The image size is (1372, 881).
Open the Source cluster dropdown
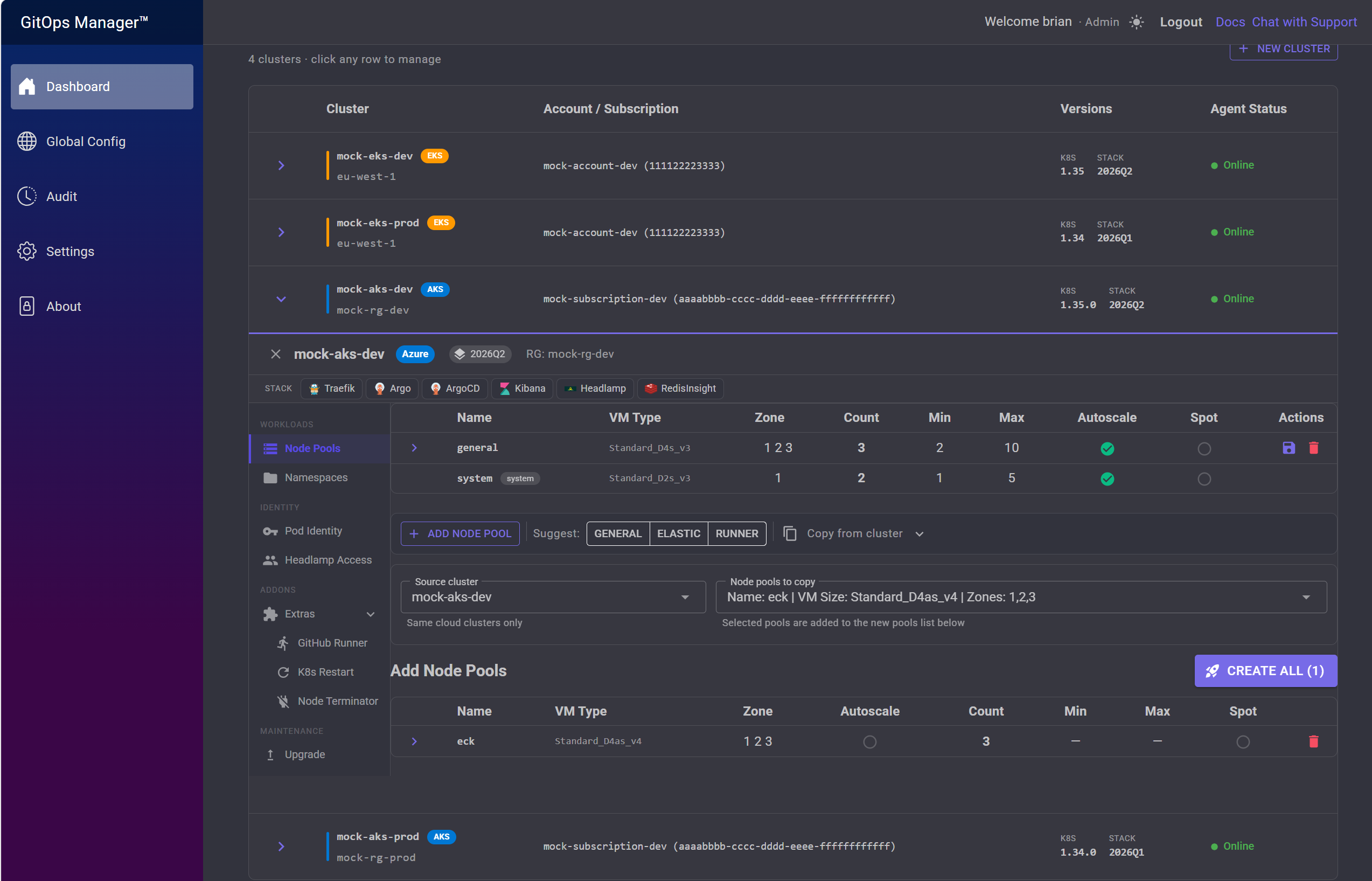(x=553, y=597)
